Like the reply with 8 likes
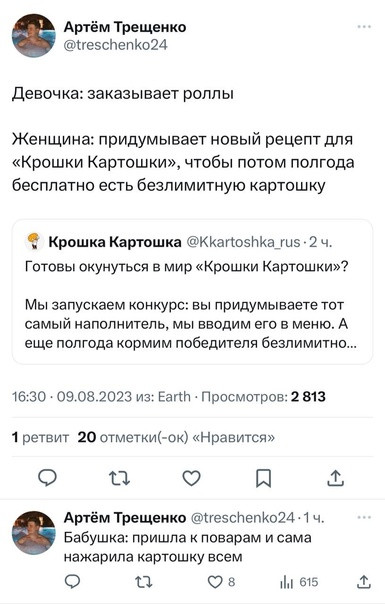 221,582
